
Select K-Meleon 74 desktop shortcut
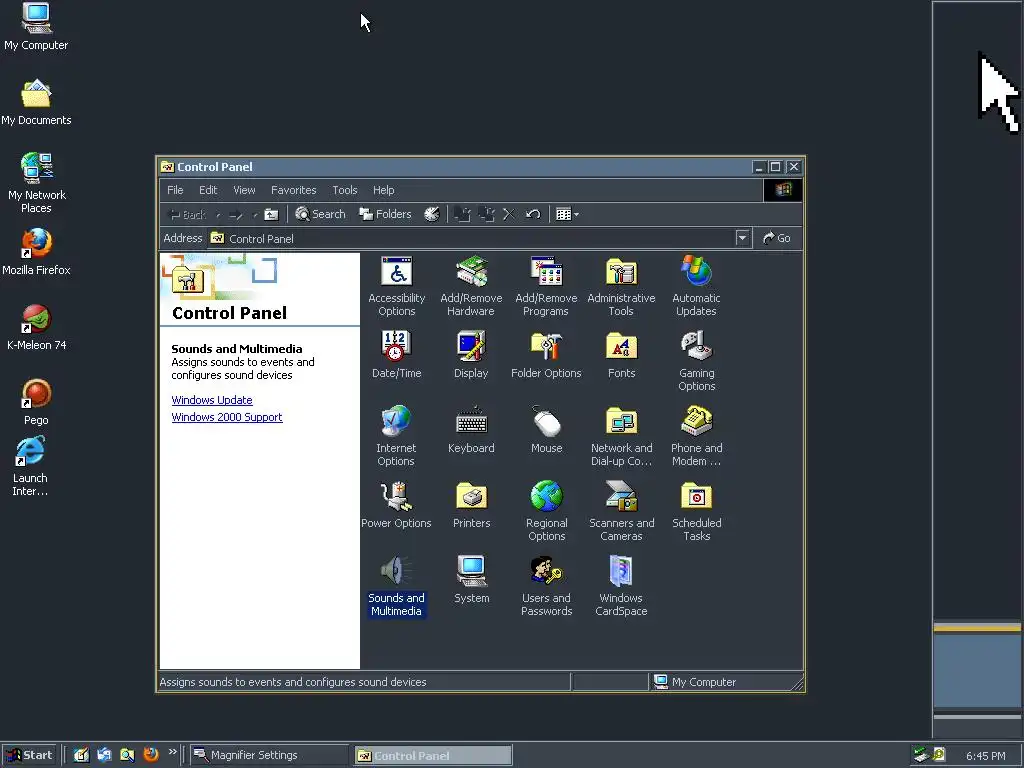36,328
